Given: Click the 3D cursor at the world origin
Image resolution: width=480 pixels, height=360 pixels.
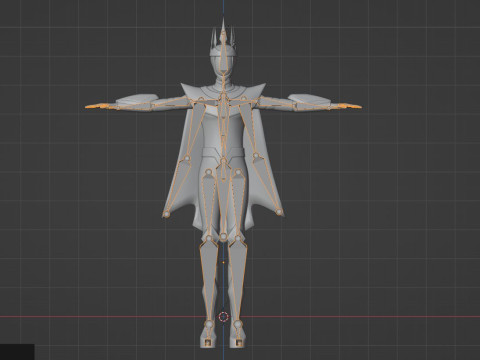Looking at the screenshot, I should pyautogui.click(x=223, y=317).
